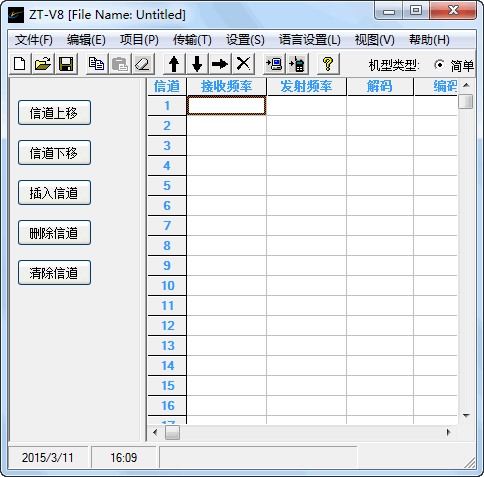Select channel row header 8

[167, 246]
